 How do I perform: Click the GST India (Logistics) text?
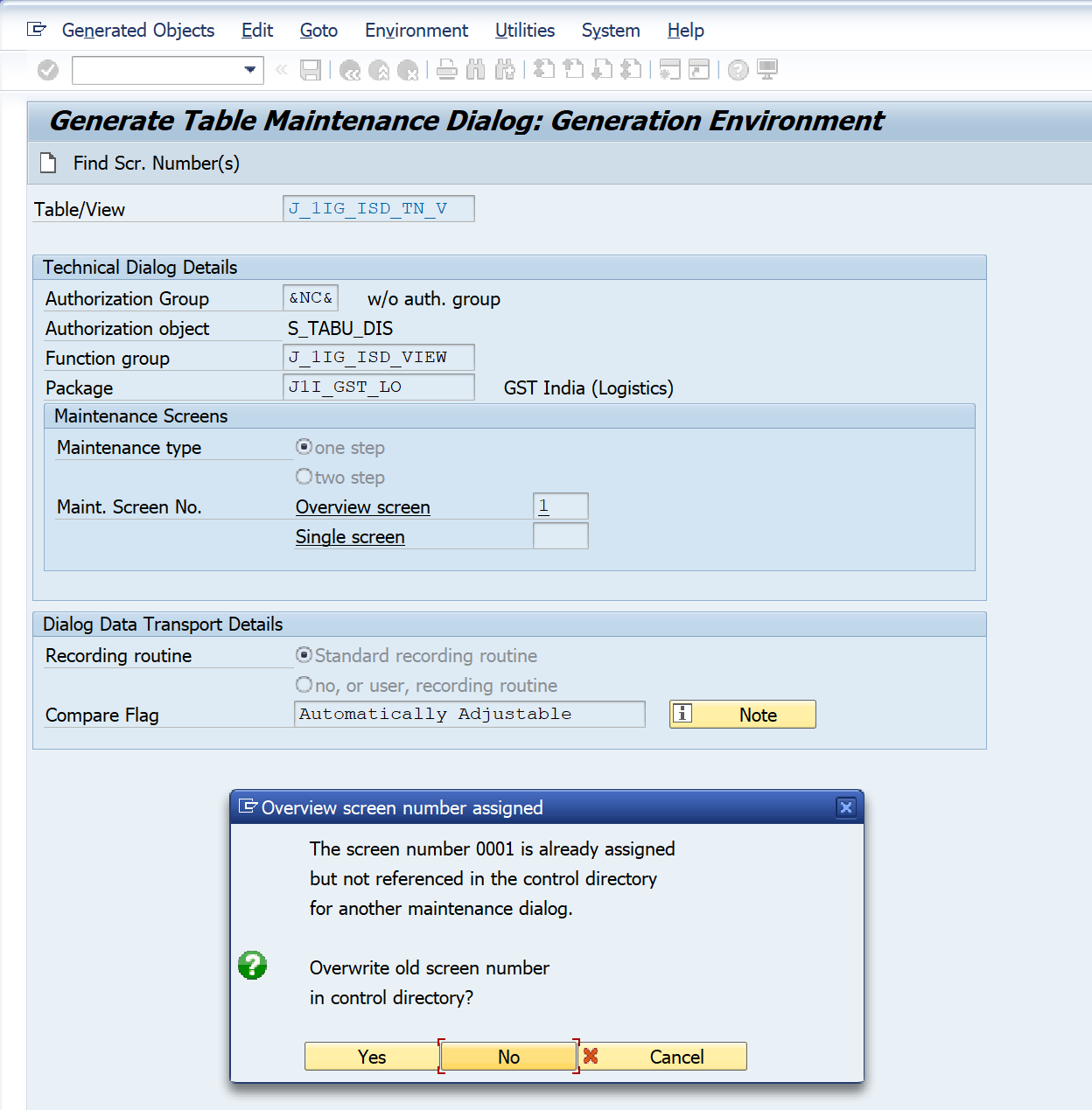click(x=589, y=388)
